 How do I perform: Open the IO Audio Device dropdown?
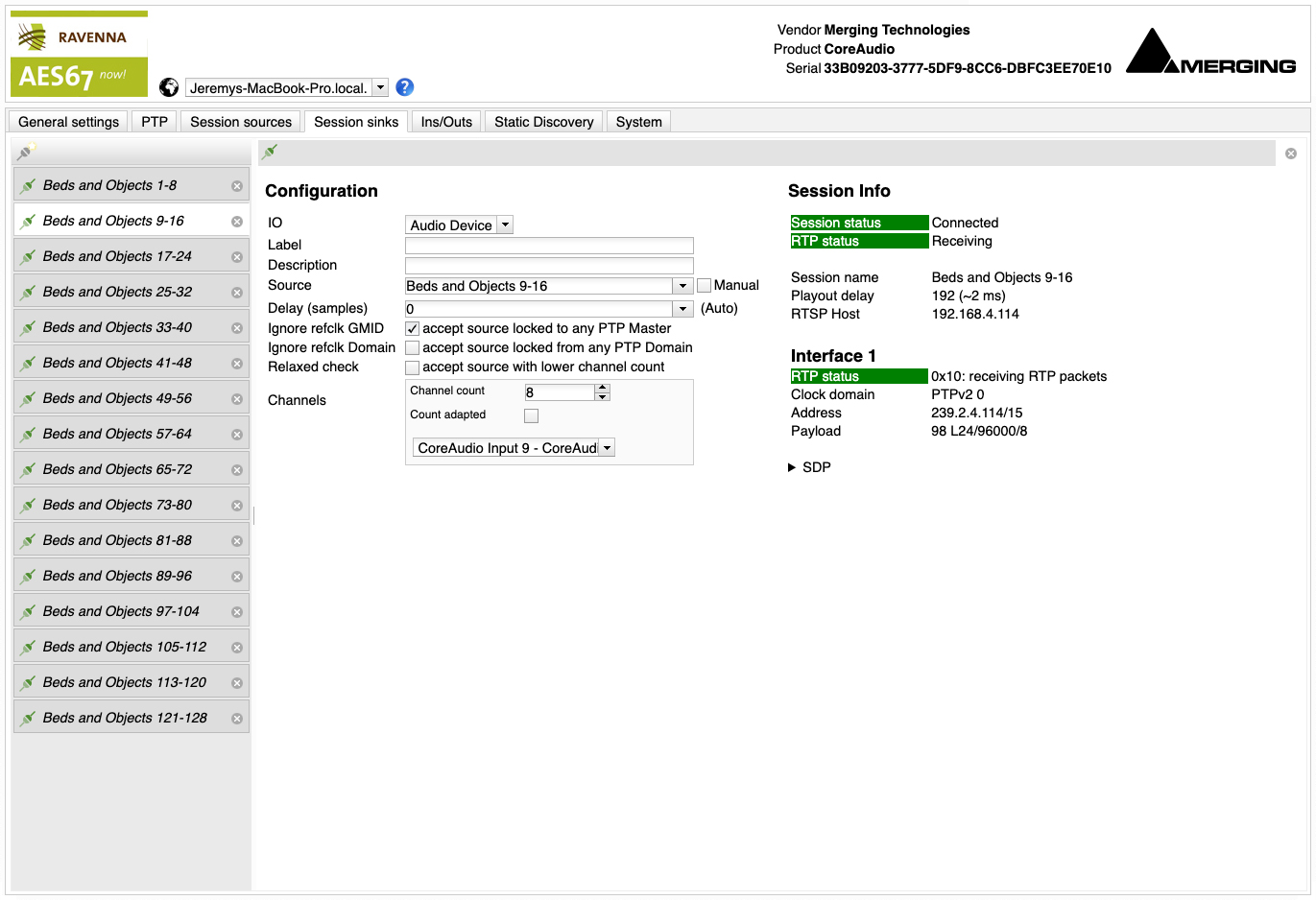coord(459,225)
